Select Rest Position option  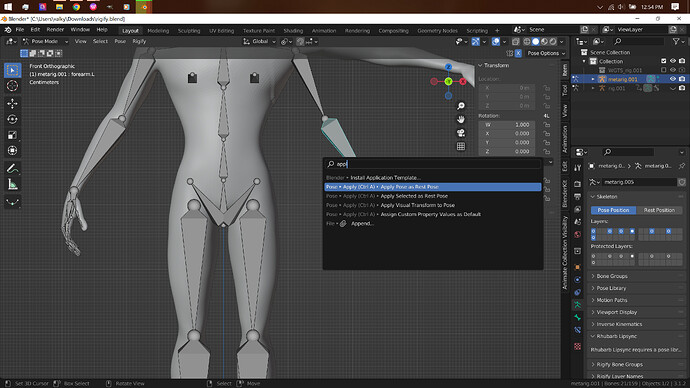pos(659,210)
